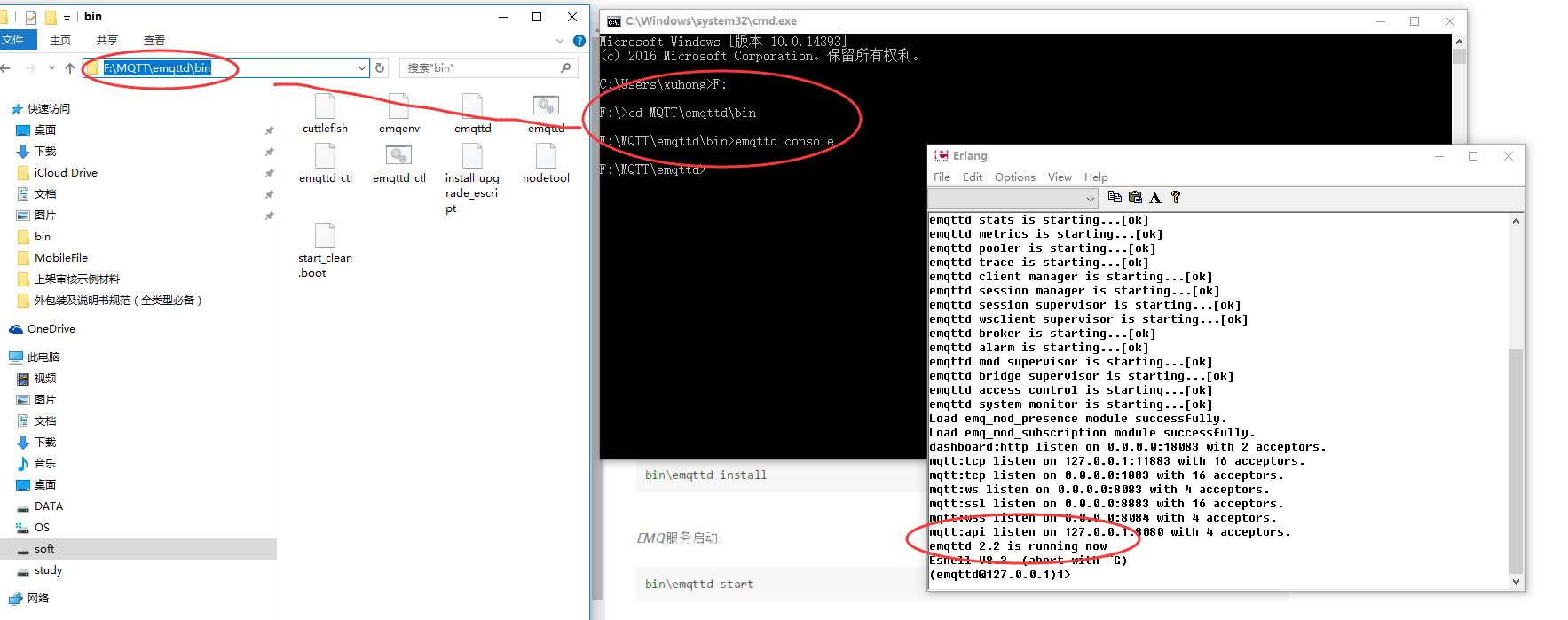Select the emqttd file with blank icon
This screenshot has height=620, width=1568.
(473, 114)
